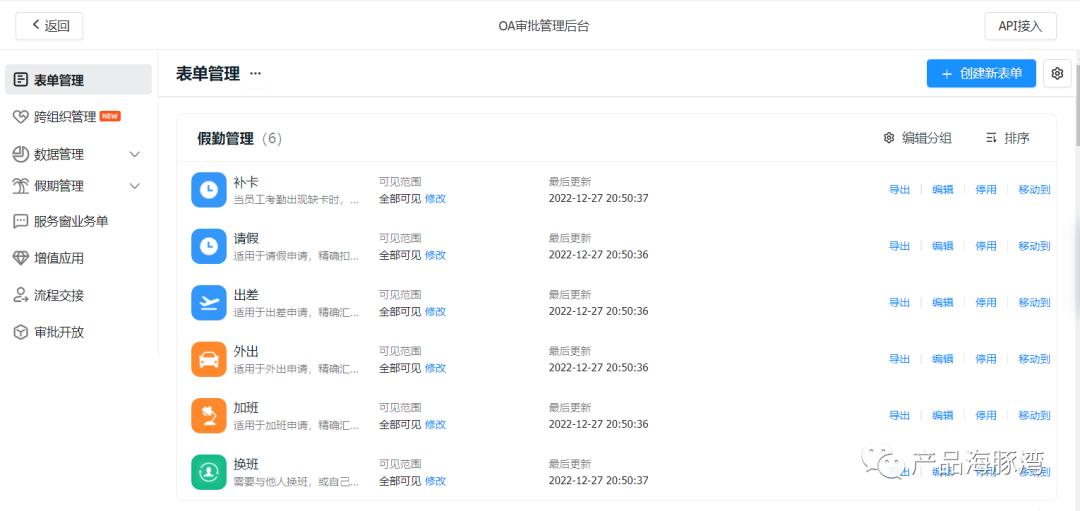This screenshot has height=511, width=1080.
Task: Click 修改 visibility for 补卡
Action: (435, 198)
